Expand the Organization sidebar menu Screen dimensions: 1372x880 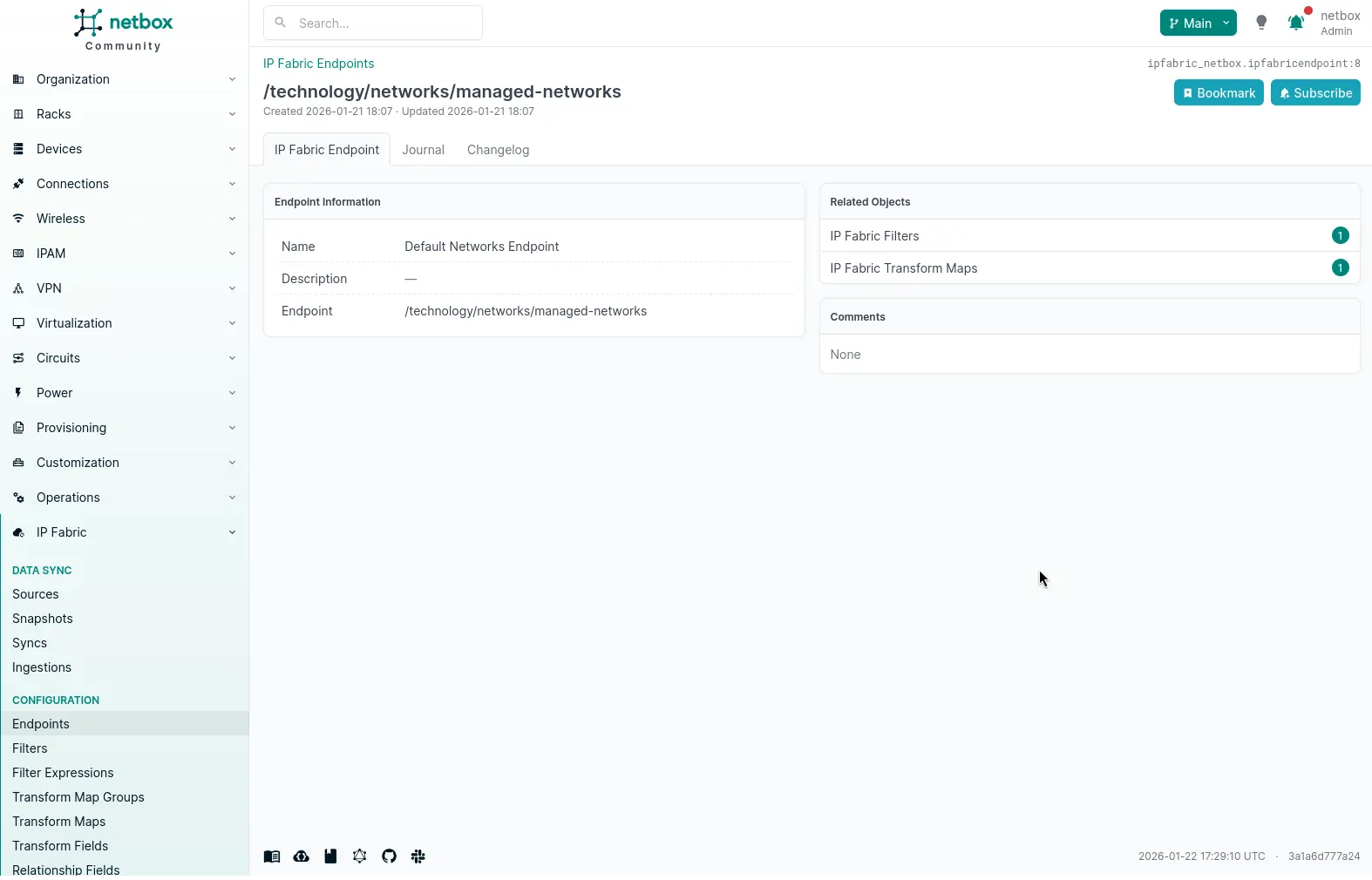[x=124, y=79]
